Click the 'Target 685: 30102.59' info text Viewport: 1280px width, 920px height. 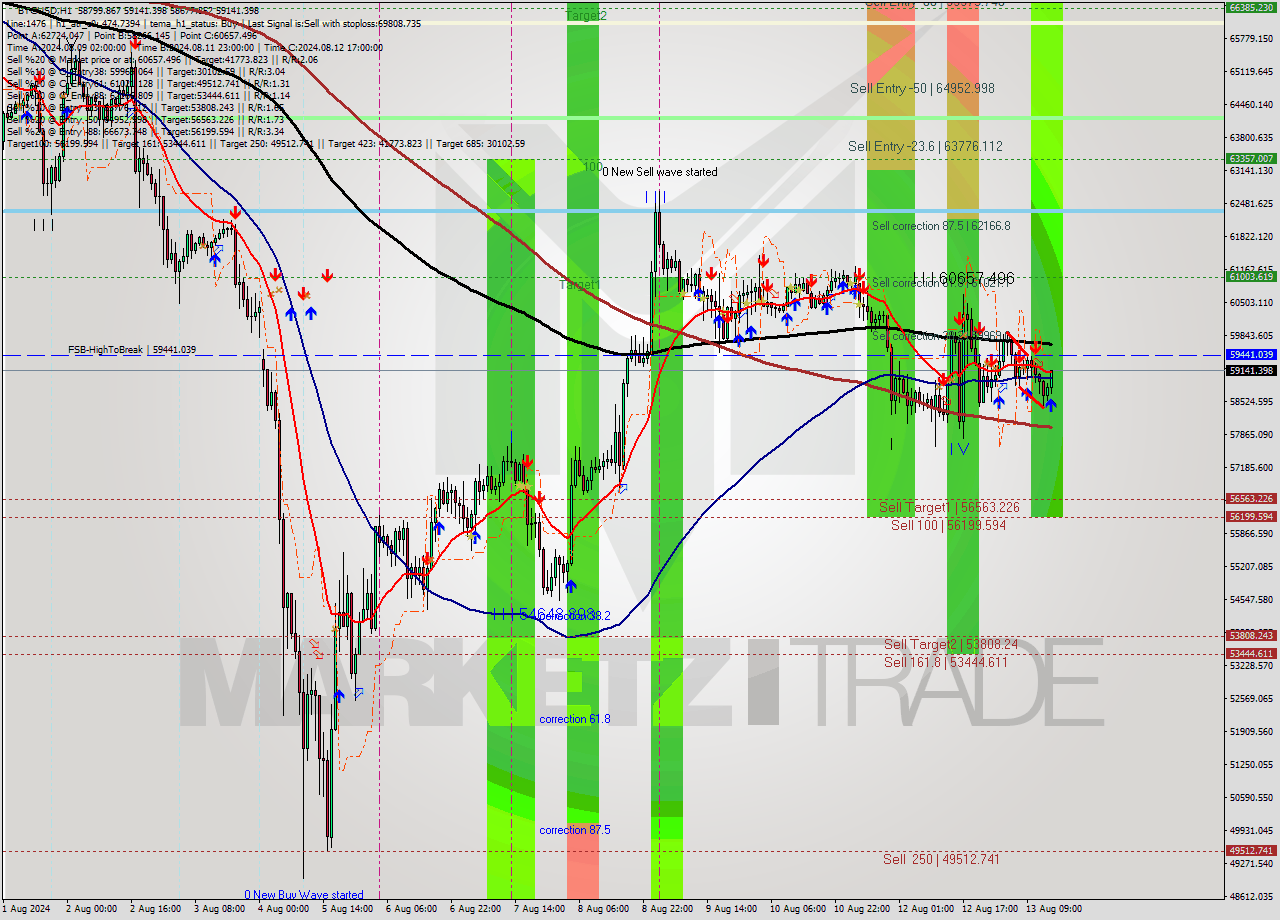481,143
